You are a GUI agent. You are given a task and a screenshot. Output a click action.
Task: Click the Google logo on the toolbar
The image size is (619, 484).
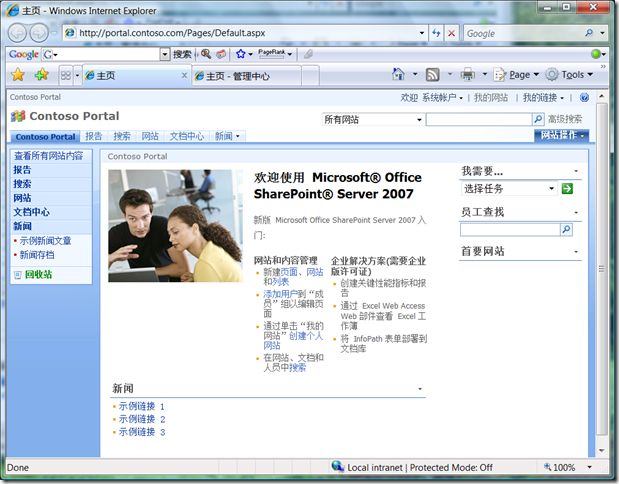click(24, 54)
